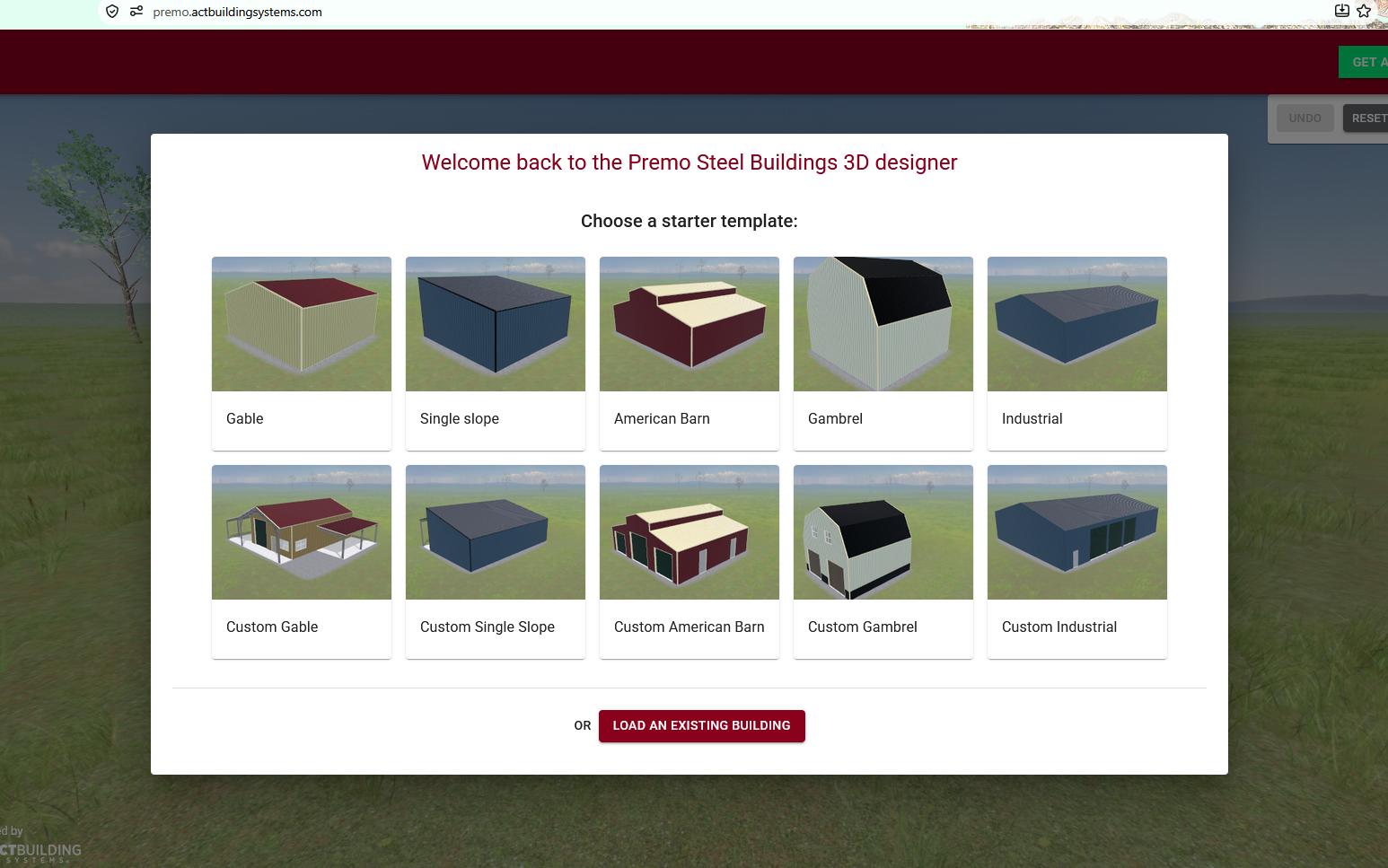The width and height of the screenshot is (1388, 868).
Task: Click the "American Barn" card label
Action: [662, 419]
